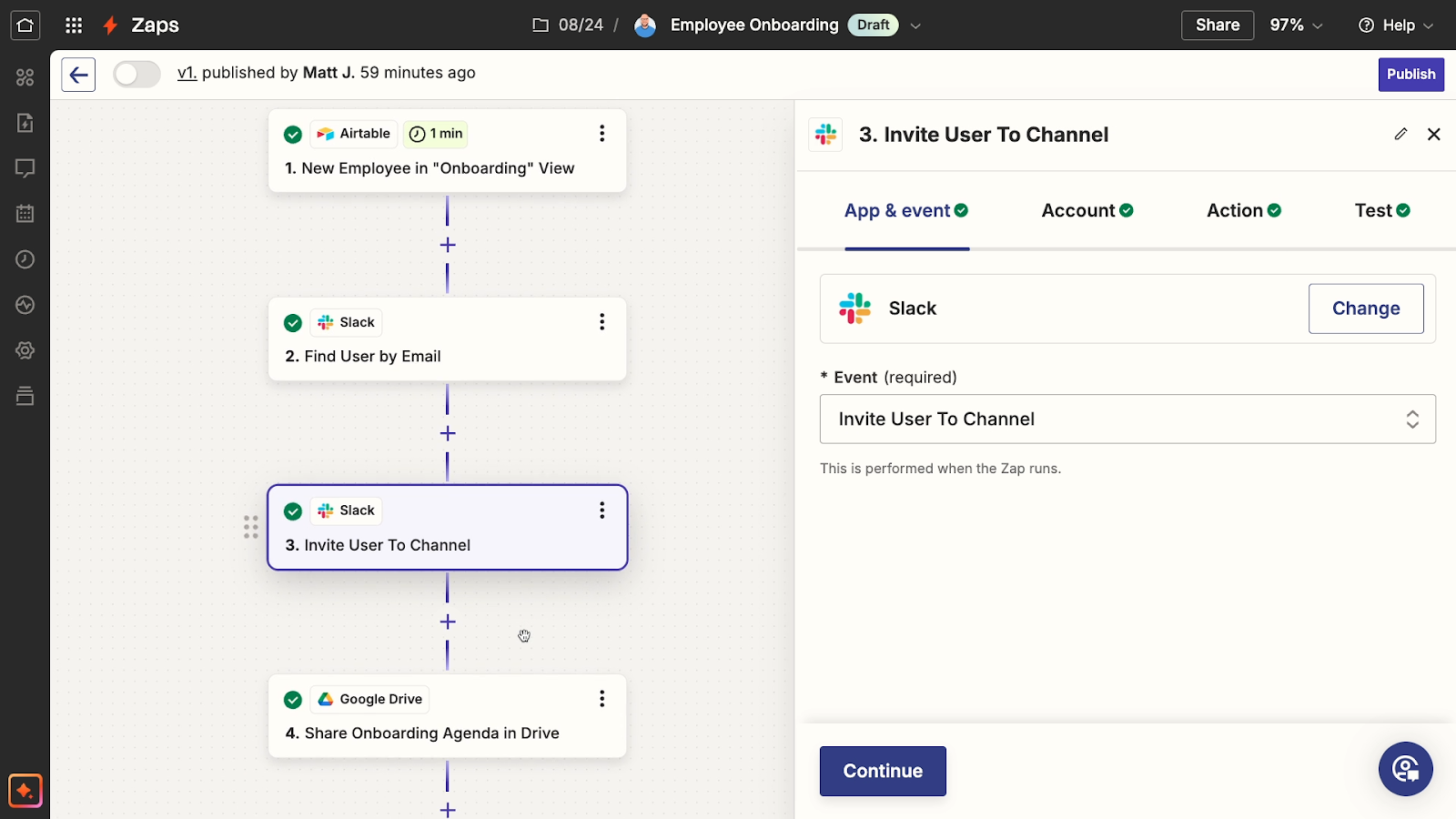This screenshot has height=819, width=1456.
Task: Go back using the arrow button
Action: point(78,75)
